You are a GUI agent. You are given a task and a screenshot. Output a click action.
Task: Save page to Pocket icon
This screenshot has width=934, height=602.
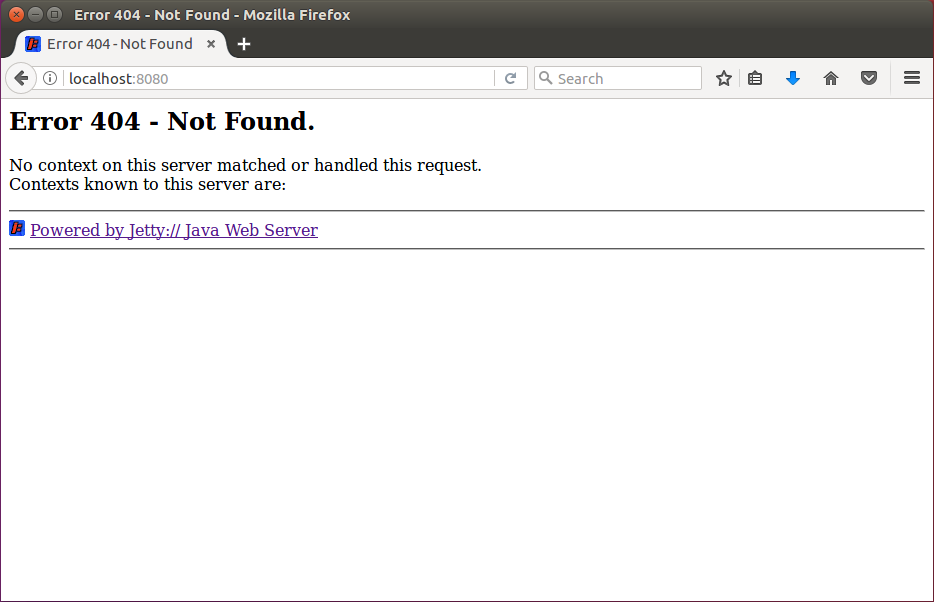click(869, 78)
